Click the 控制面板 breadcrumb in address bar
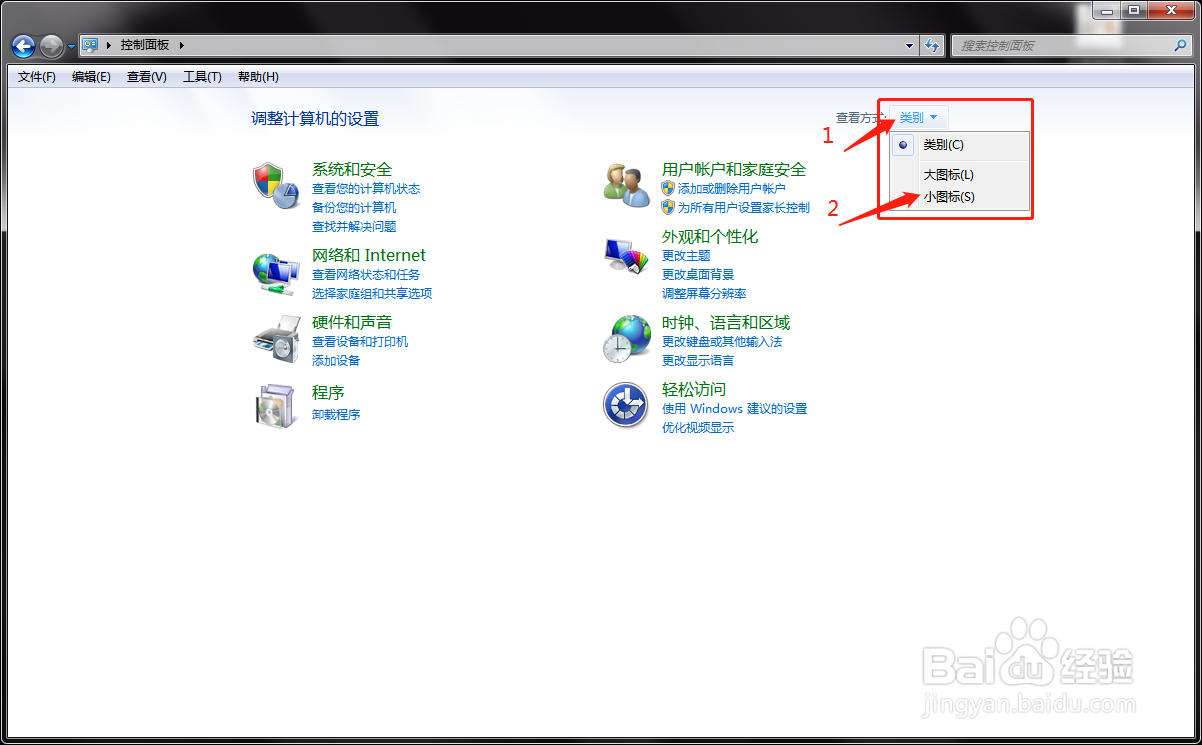Screen dimensions: 1202x745 coord(145,45)
